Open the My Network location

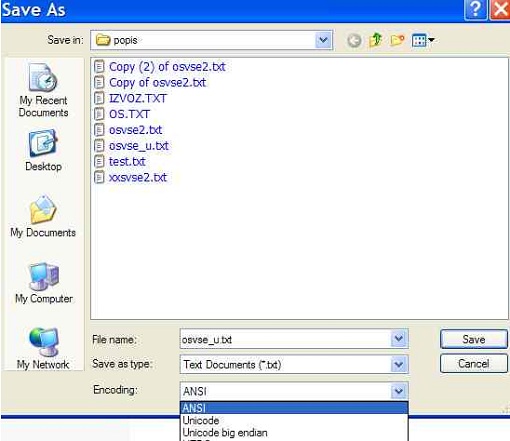pyautogui.click(x=43, y=349)
